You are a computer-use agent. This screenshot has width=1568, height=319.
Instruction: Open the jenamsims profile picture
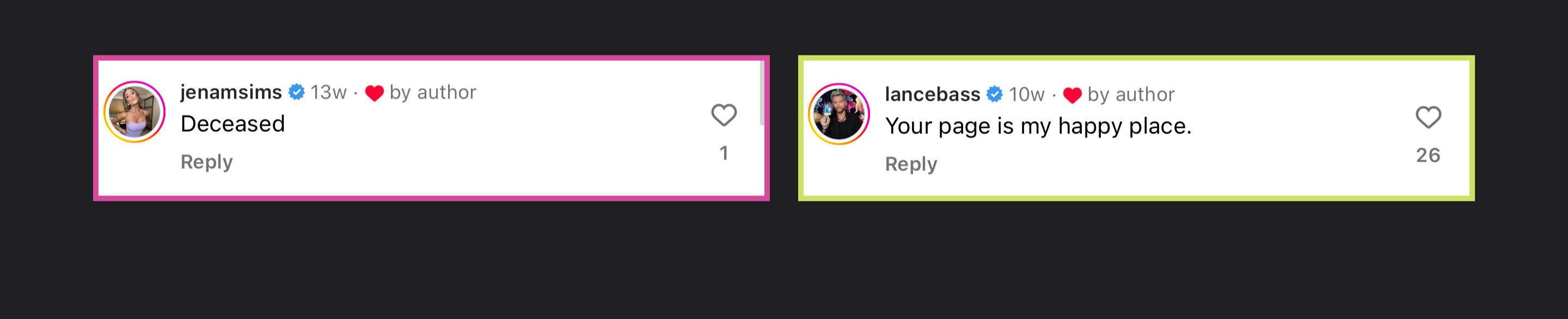(134, 112)
